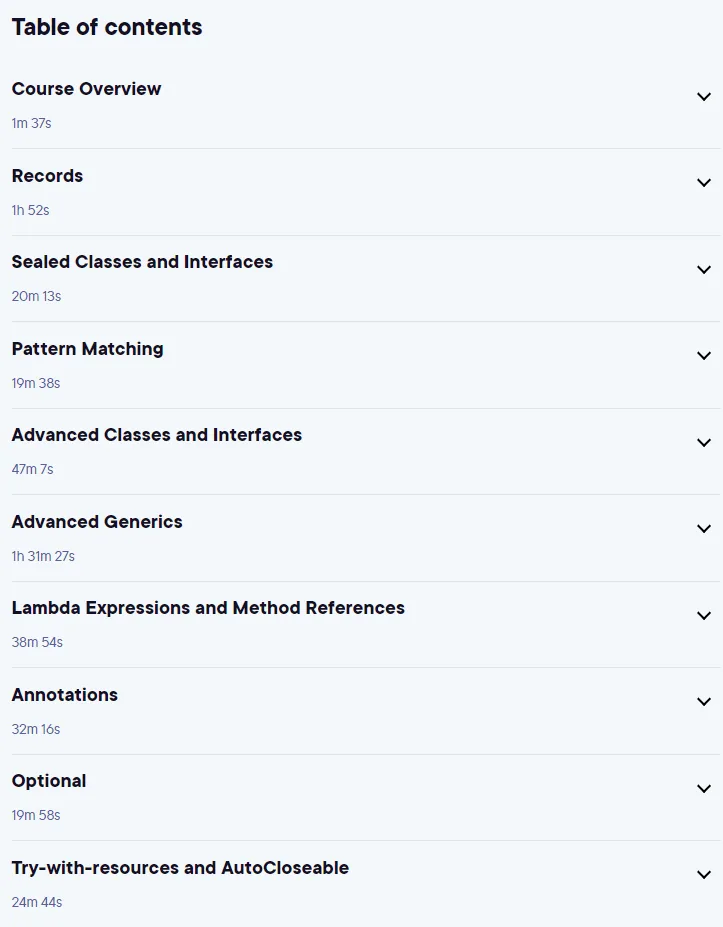The height and width of the screenshot is (927, 723).
Task: Select the Annotations module heading
Action: coord(65,695)
